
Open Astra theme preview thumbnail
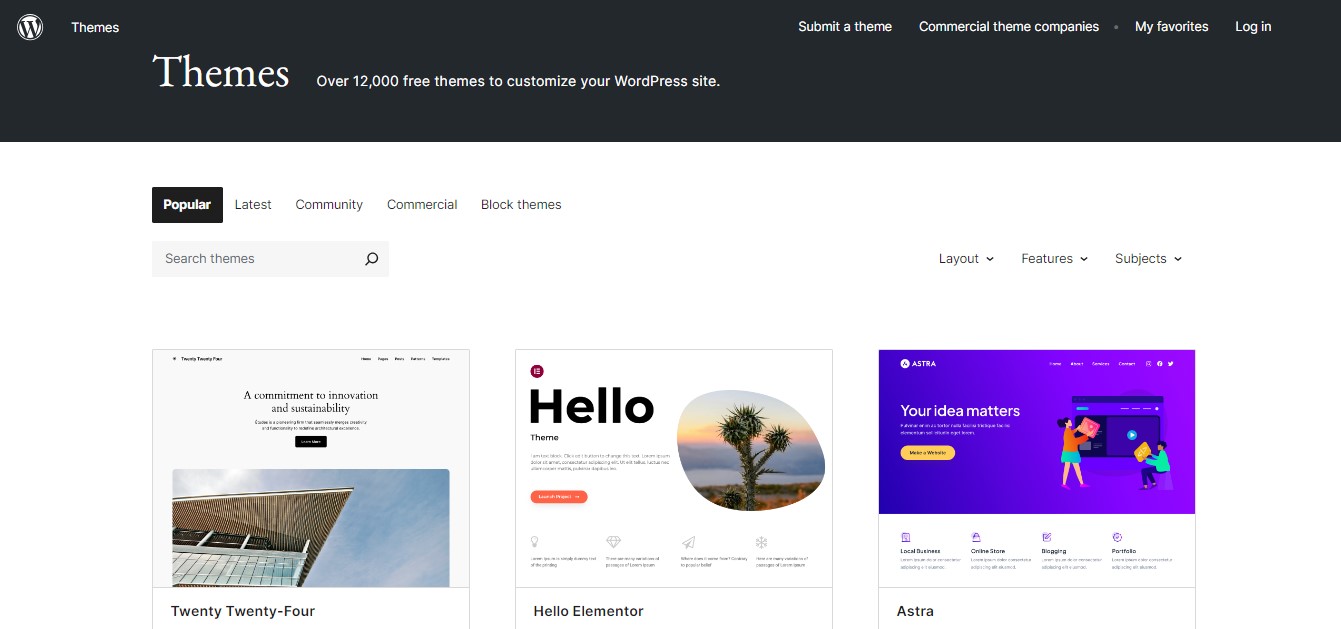[1037, 468]
